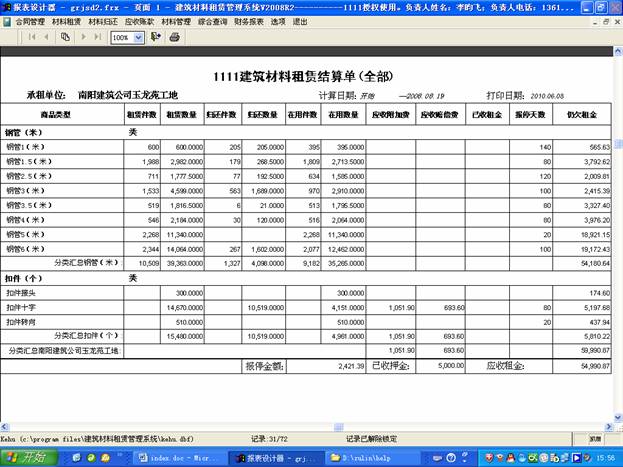Screen dimensions: 623x467
Task: Click 退出 in the menu bar
Action: coord(300,20)
